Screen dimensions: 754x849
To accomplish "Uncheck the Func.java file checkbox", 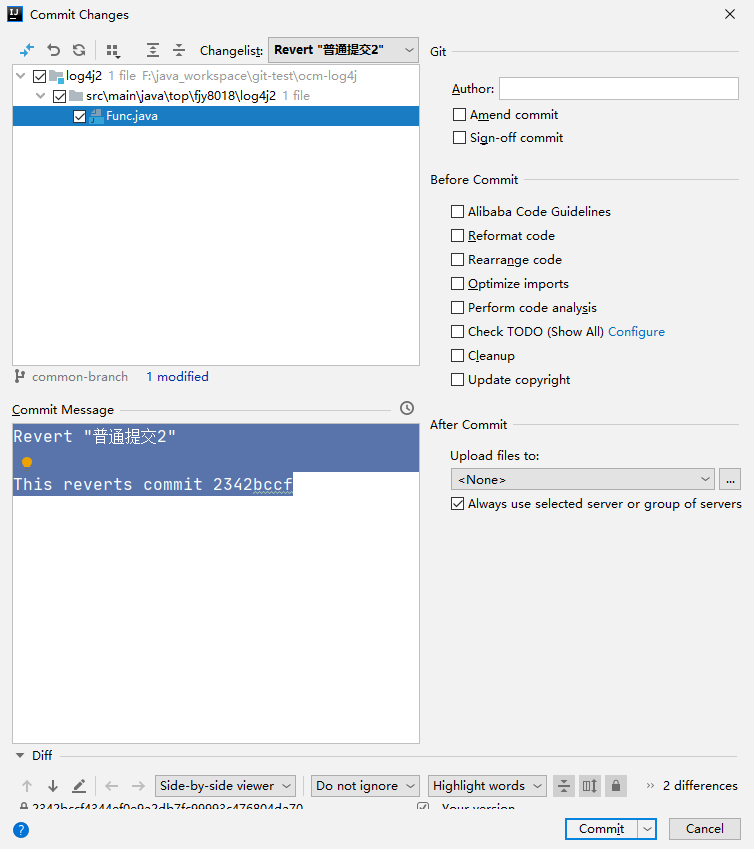I will 80,116.
